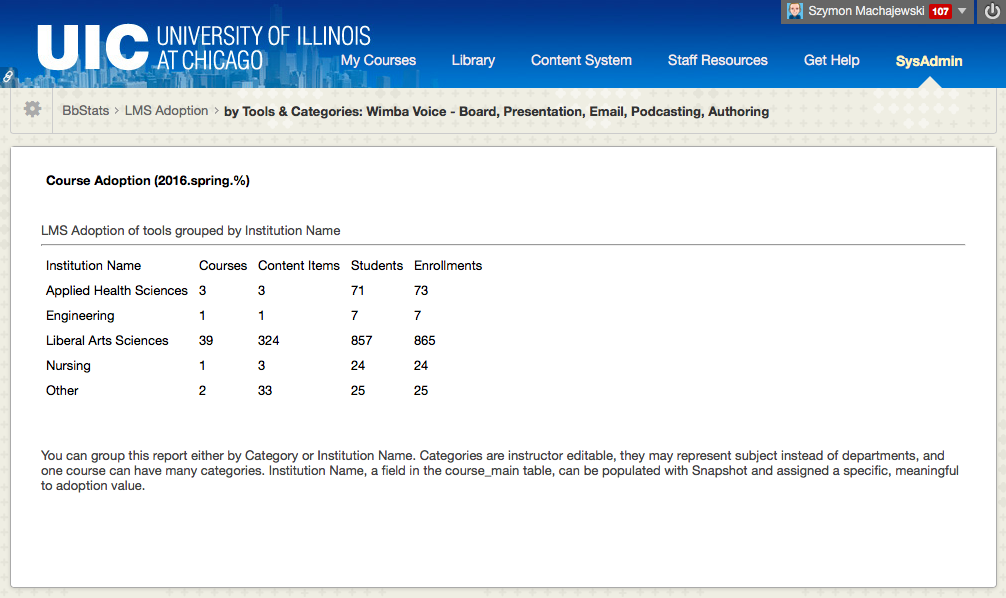
Task: Click the BbStats breadcrumb link
Action: click(x=85, y=110)
